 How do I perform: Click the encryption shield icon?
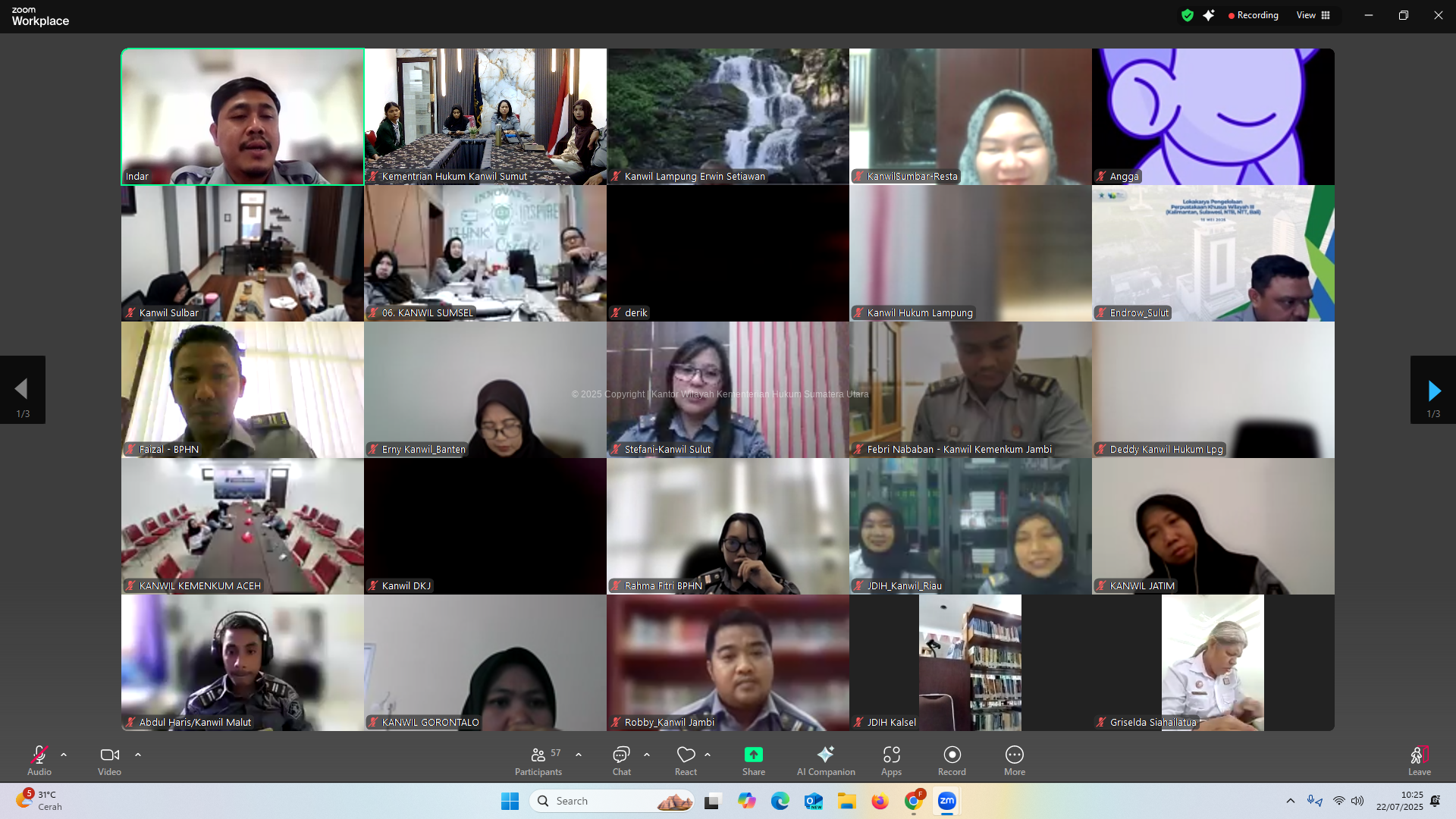coord(1187,15)
